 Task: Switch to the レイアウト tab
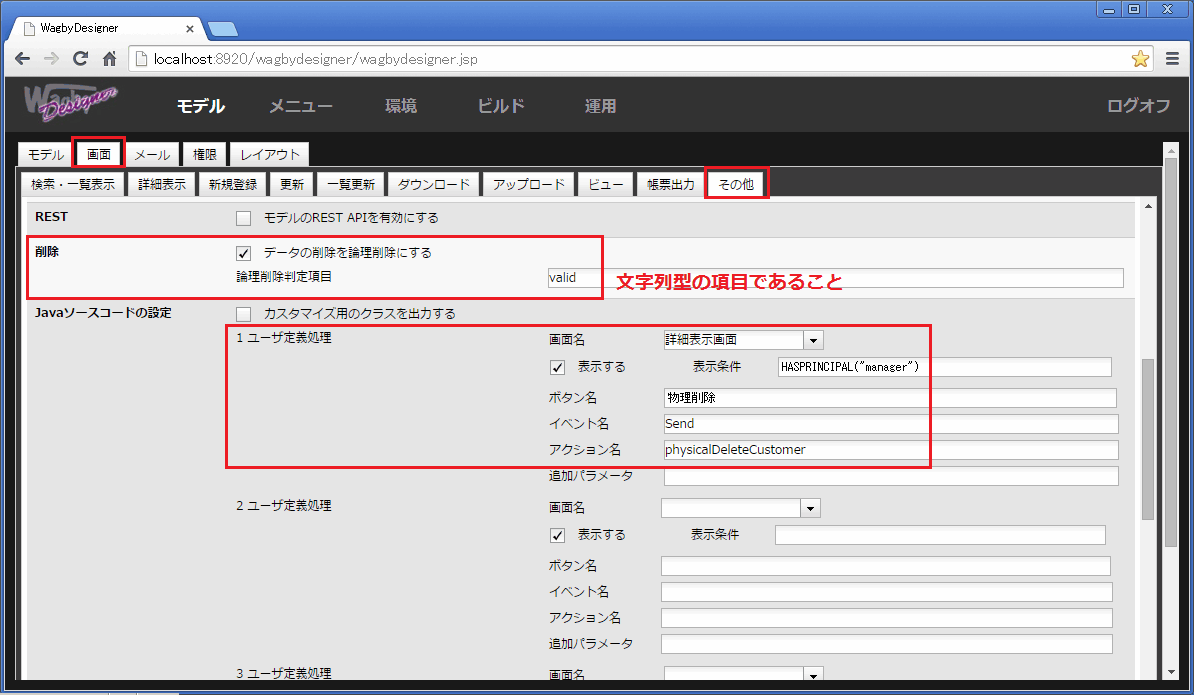pos(270,155)
